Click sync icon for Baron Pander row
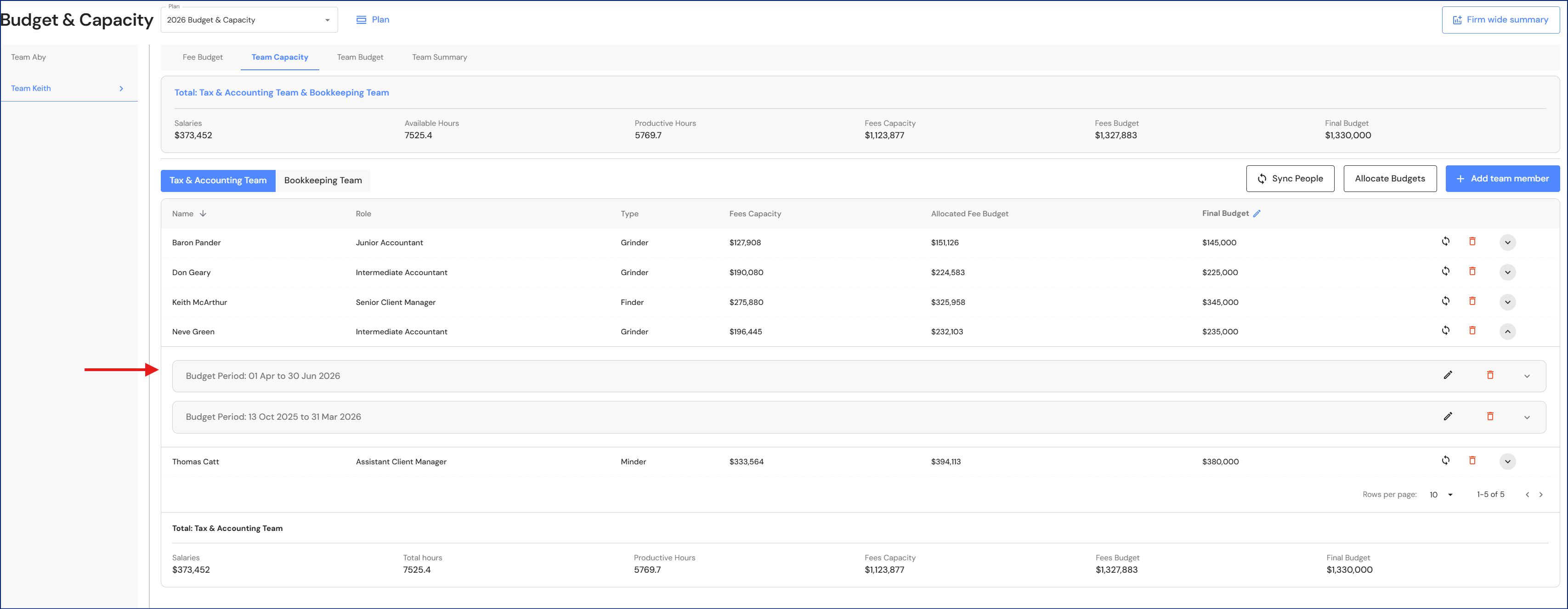The image size is (1568, 609). (x=1445, y=242)
